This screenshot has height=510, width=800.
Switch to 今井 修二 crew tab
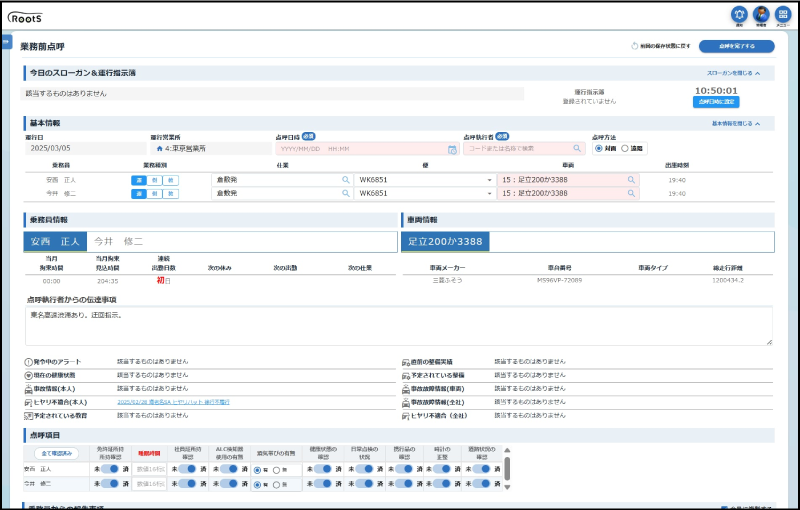pyautogui.click(x=118, y=241)
